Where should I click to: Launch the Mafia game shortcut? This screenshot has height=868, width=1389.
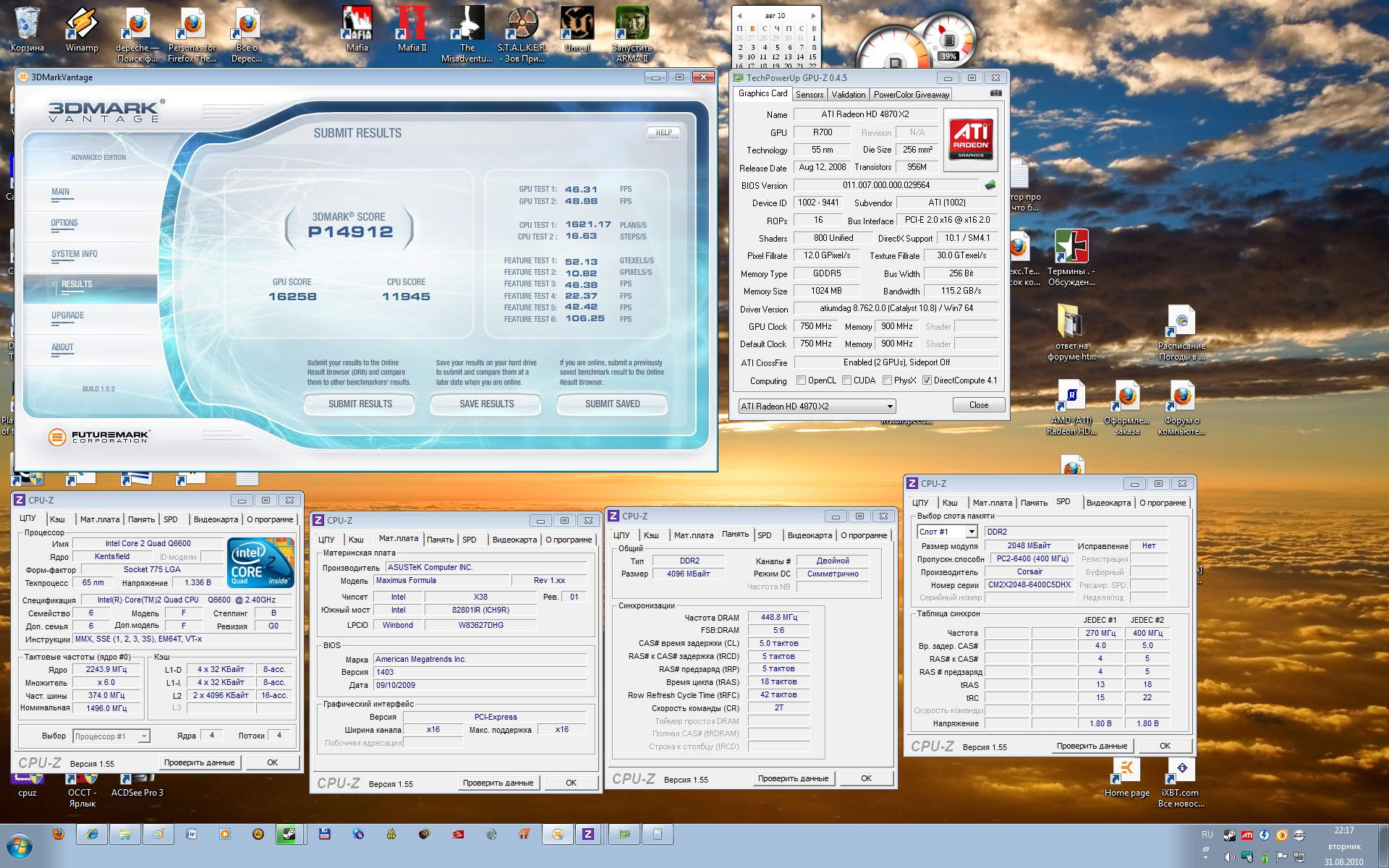(357, 30)
